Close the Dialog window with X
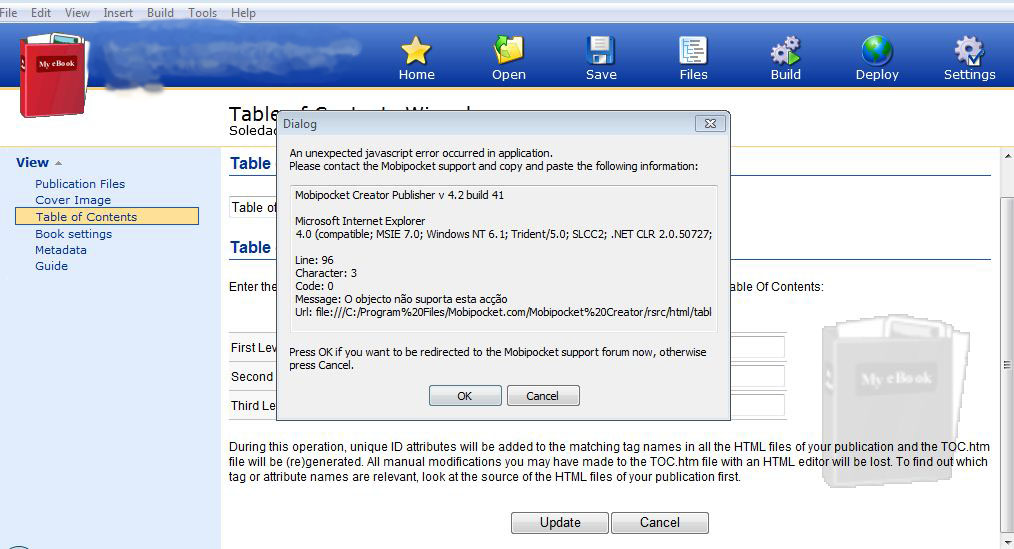Image resolution: width=1014 pixels, height=549 pixels. pyautogui.click(x=709, y=124)
